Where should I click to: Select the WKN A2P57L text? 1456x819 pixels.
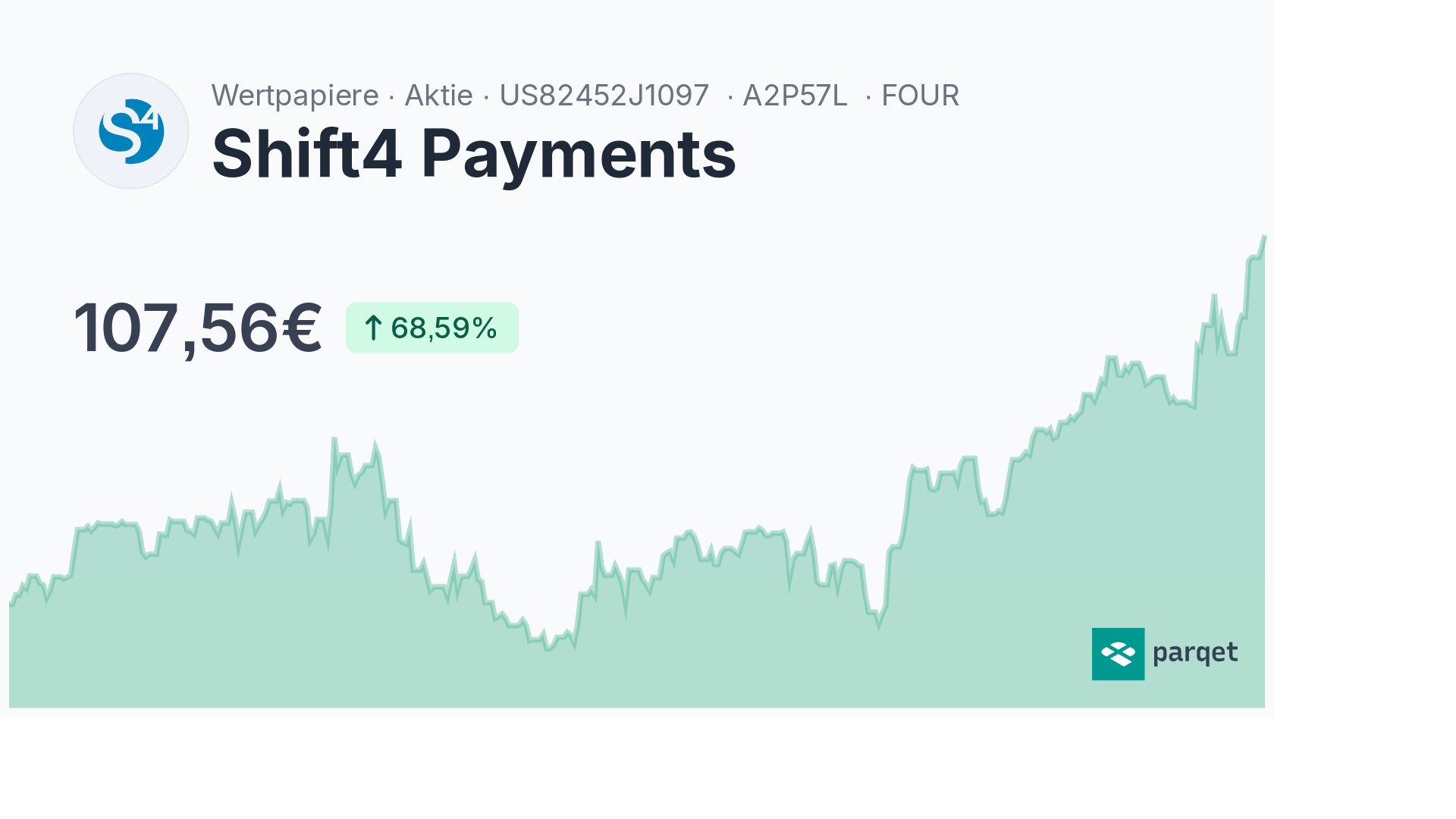pos(795,96)
